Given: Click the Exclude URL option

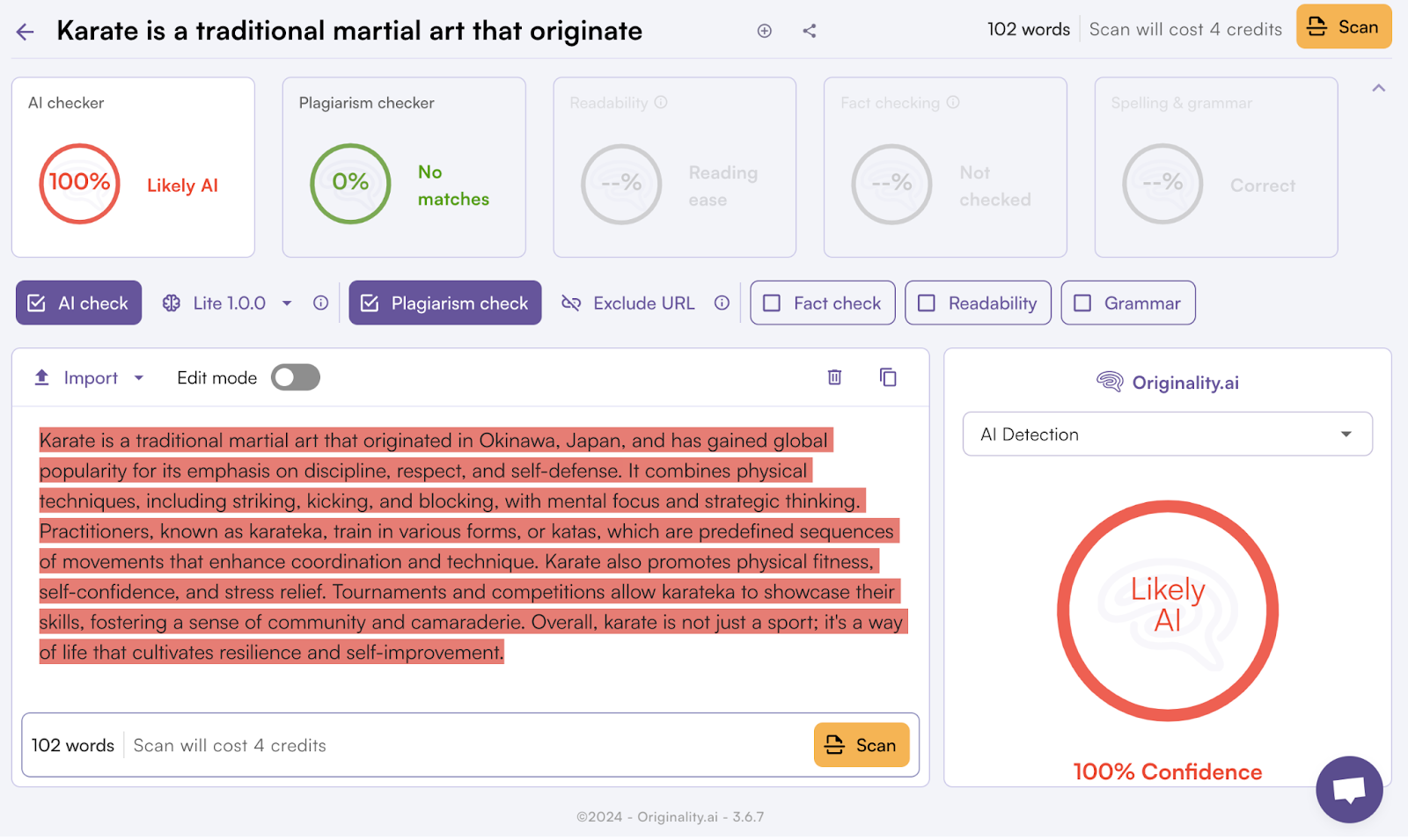Looking at the screenshot, I should pos(628,303).
